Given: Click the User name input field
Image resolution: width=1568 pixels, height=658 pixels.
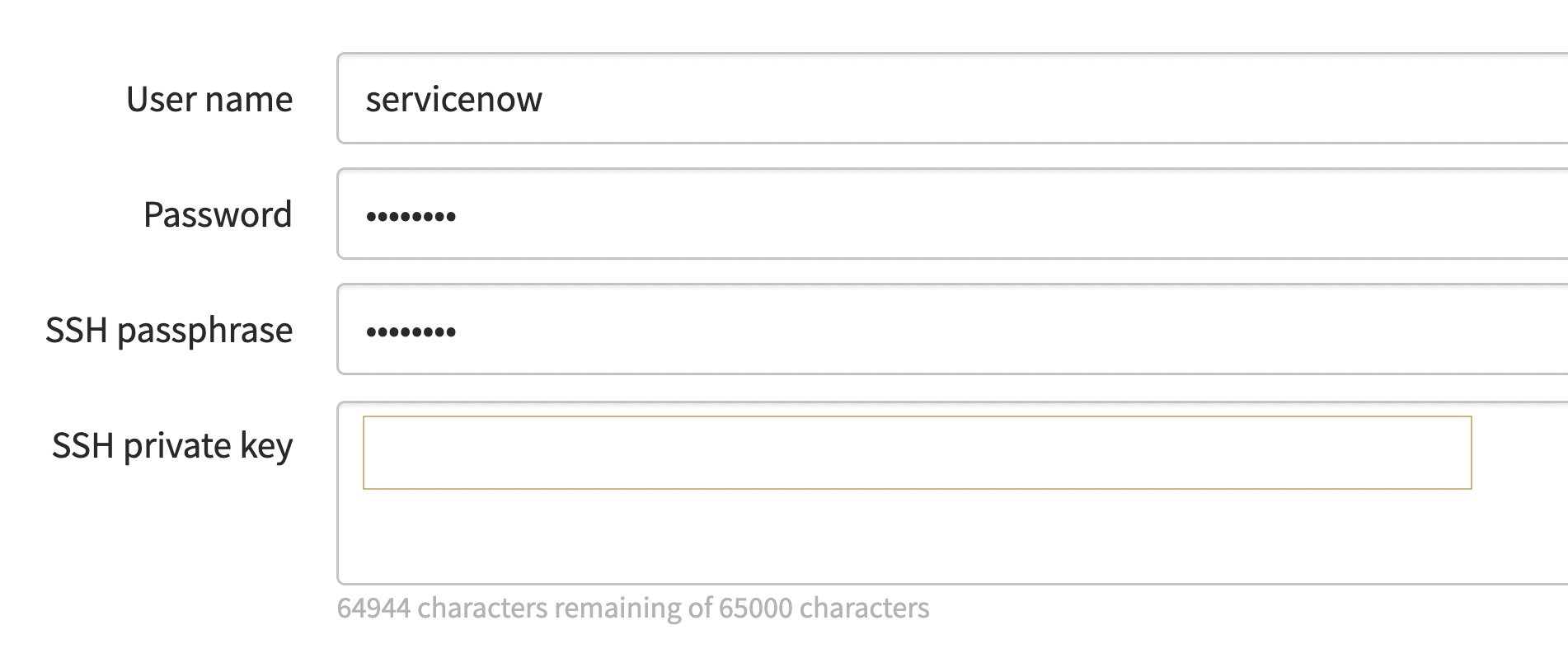Looking at the screenshot, I should point(948,99).
